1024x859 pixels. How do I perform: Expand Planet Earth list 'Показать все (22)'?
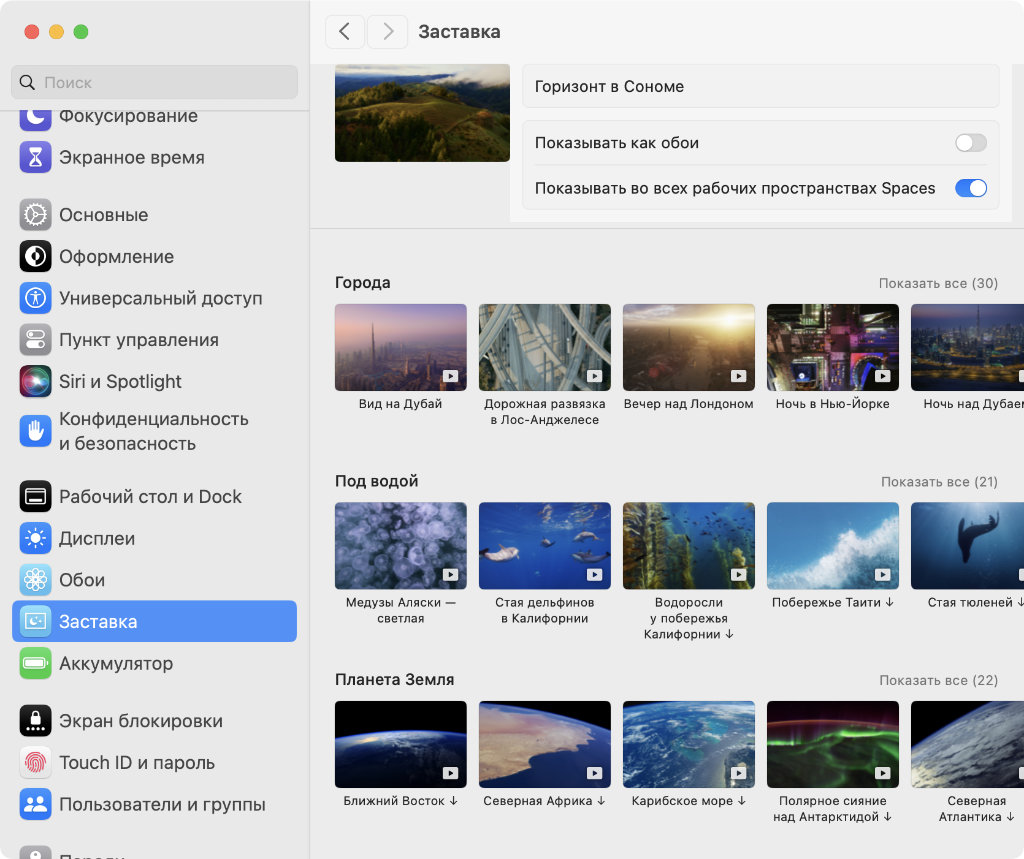click(938, 680)
